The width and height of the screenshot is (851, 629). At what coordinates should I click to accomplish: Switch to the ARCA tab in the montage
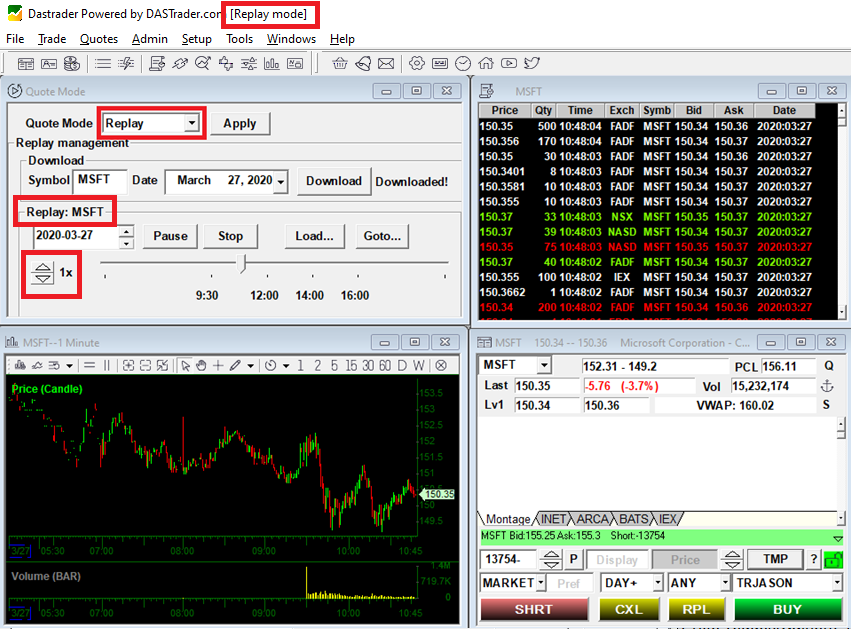click(x=594, y=519)
